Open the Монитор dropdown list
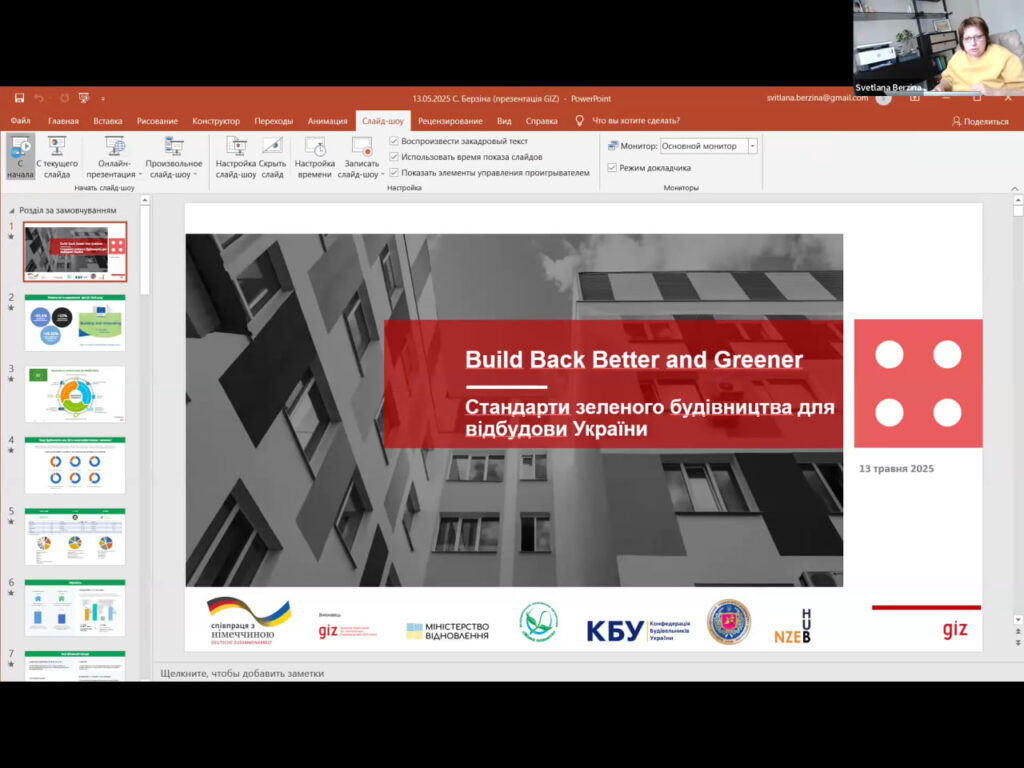 [752, 146]
